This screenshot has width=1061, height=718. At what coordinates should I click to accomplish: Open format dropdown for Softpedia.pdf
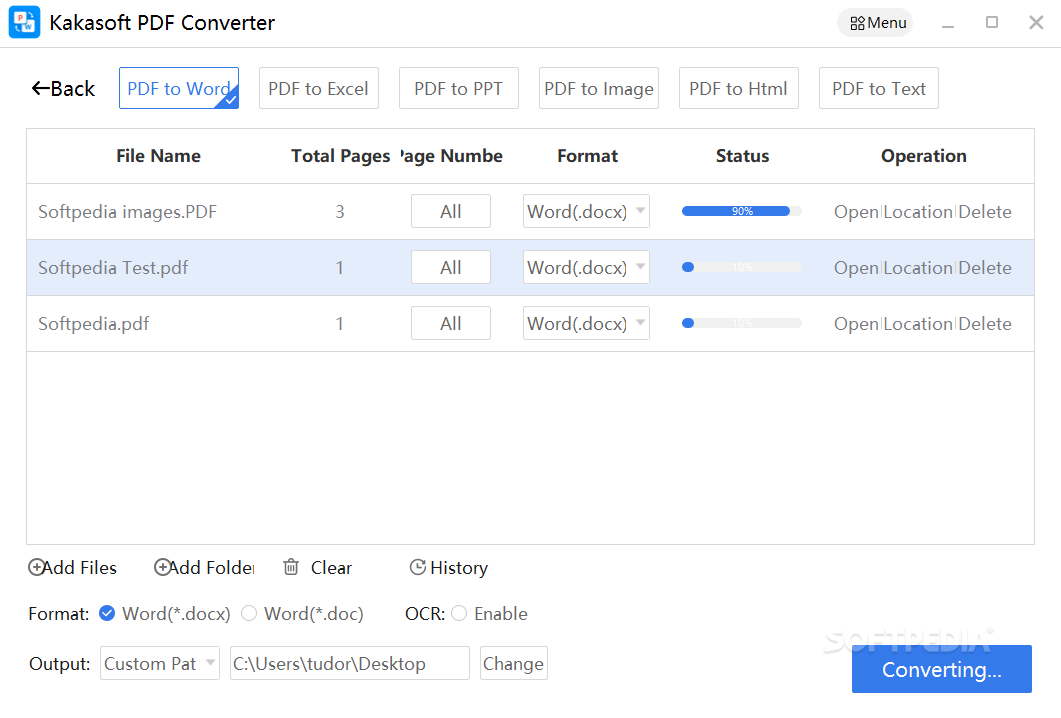point(586,323)
